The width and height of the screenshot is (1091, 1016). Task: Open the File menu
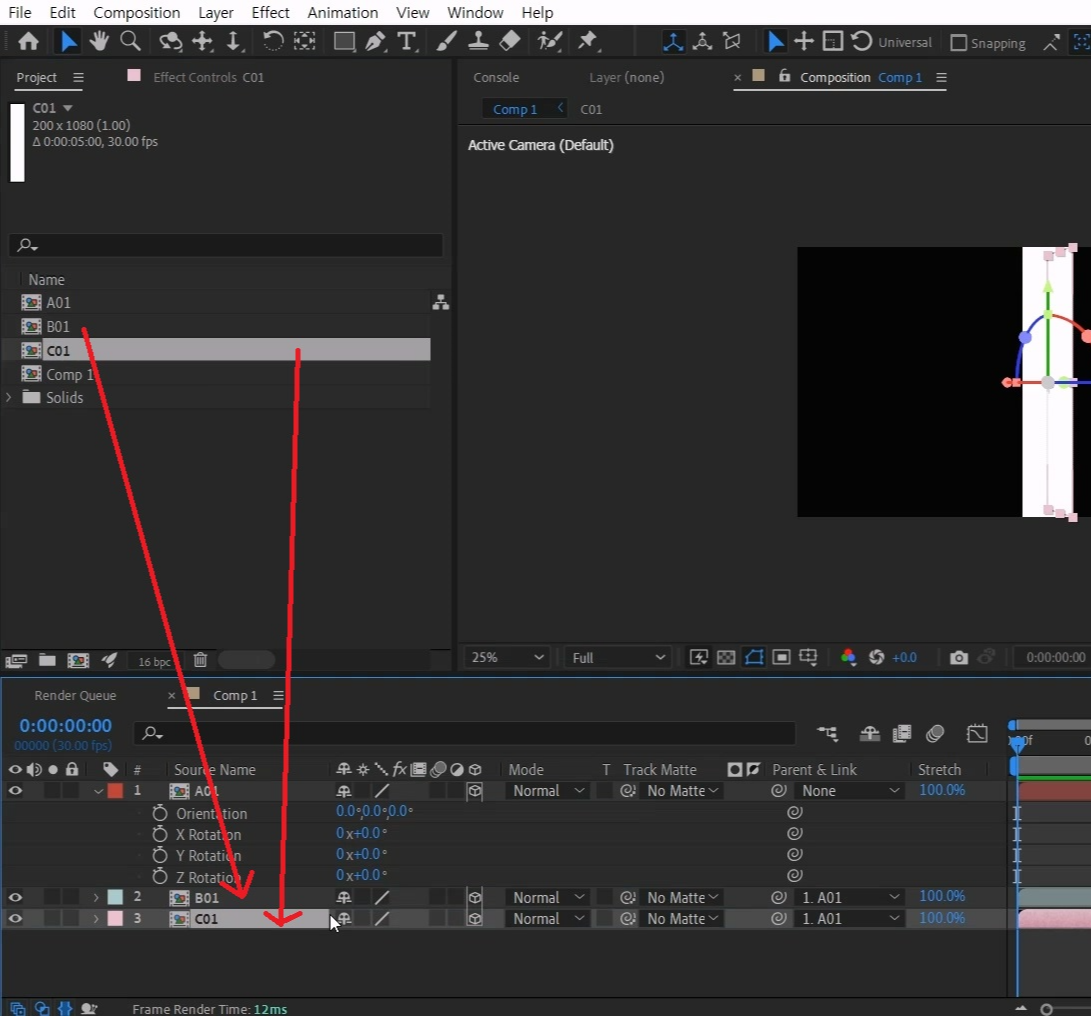pos(19,13)
